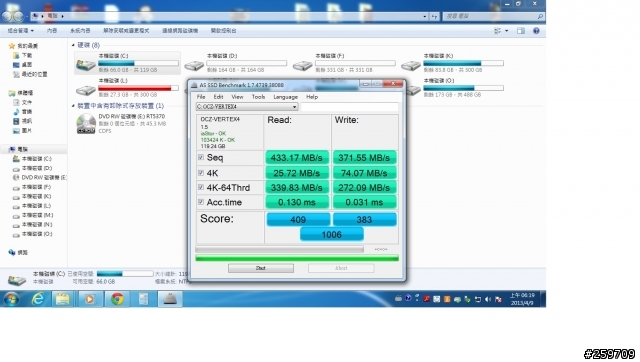Select local disk D: drive icon in Explorer
The image size is (640, 362).
coord(194,65)
